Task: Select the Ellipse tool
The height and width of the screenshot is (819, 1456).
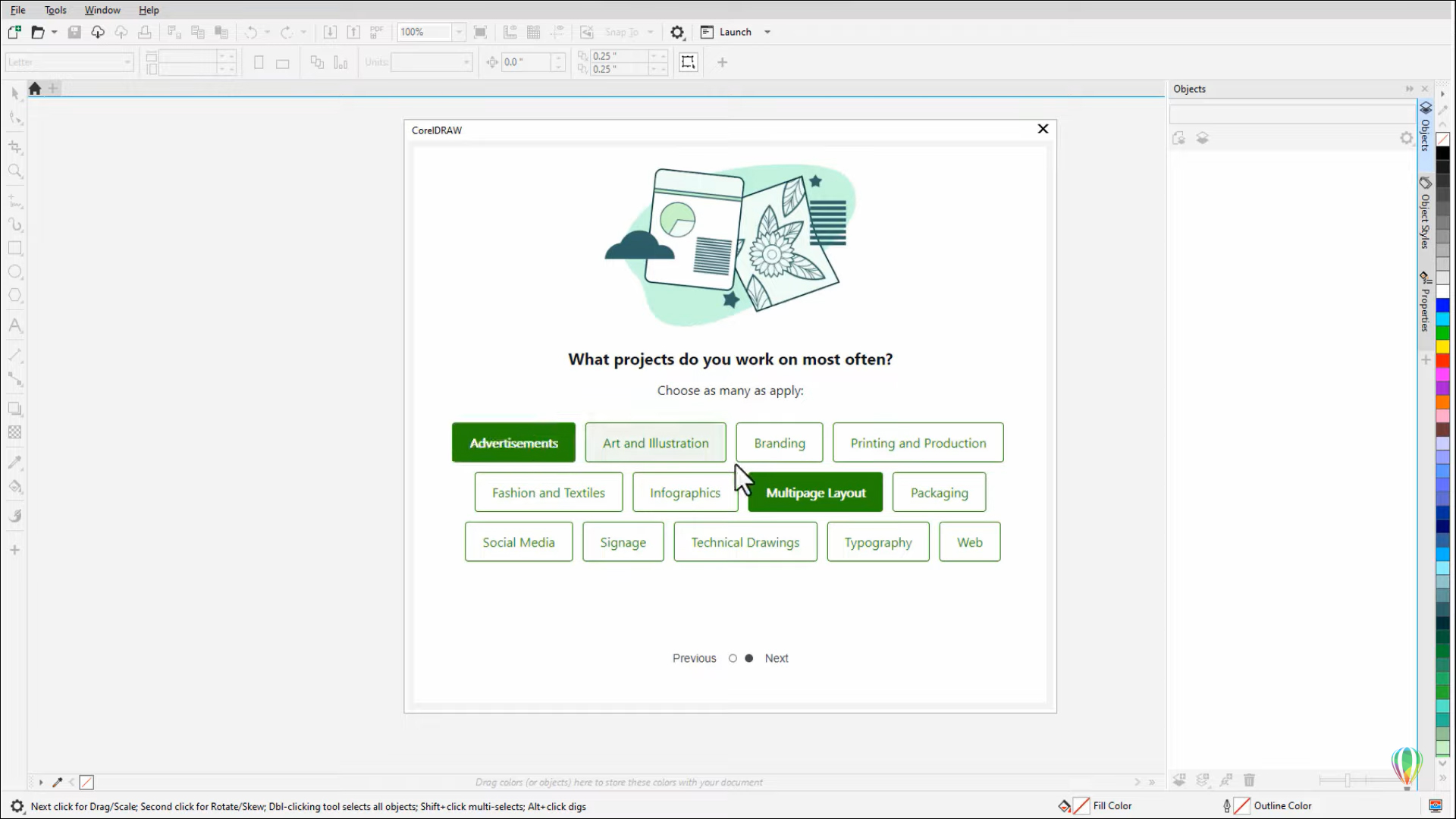Action: click(15, 272)
